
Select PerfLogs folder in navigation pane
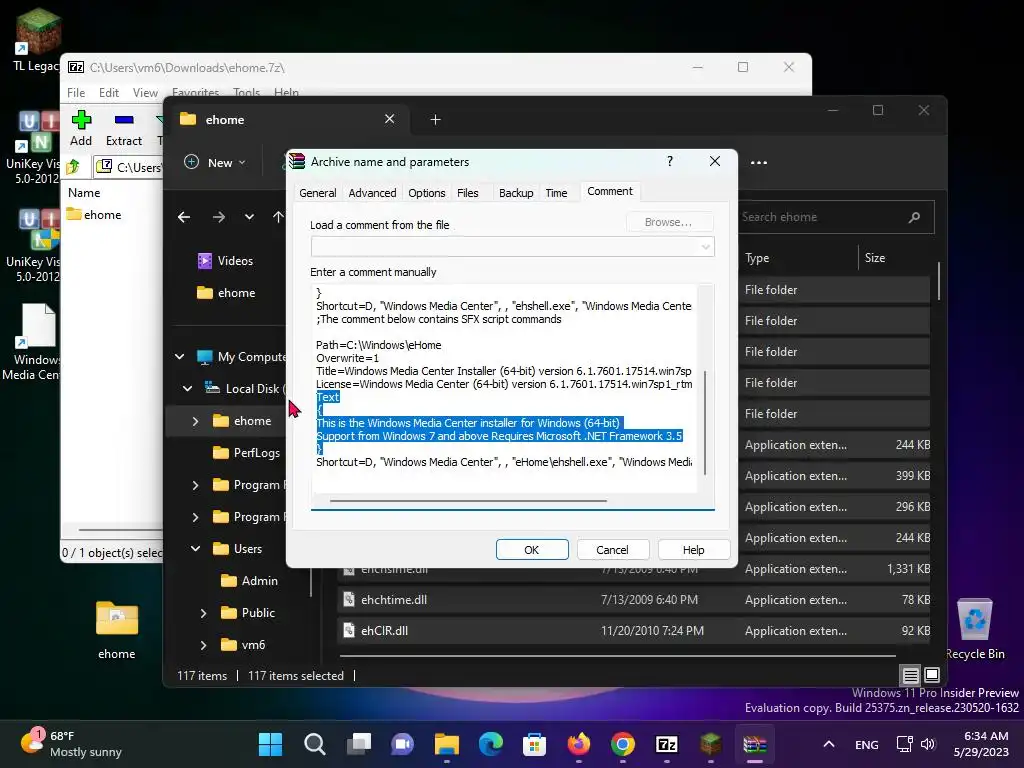[247, 453]
